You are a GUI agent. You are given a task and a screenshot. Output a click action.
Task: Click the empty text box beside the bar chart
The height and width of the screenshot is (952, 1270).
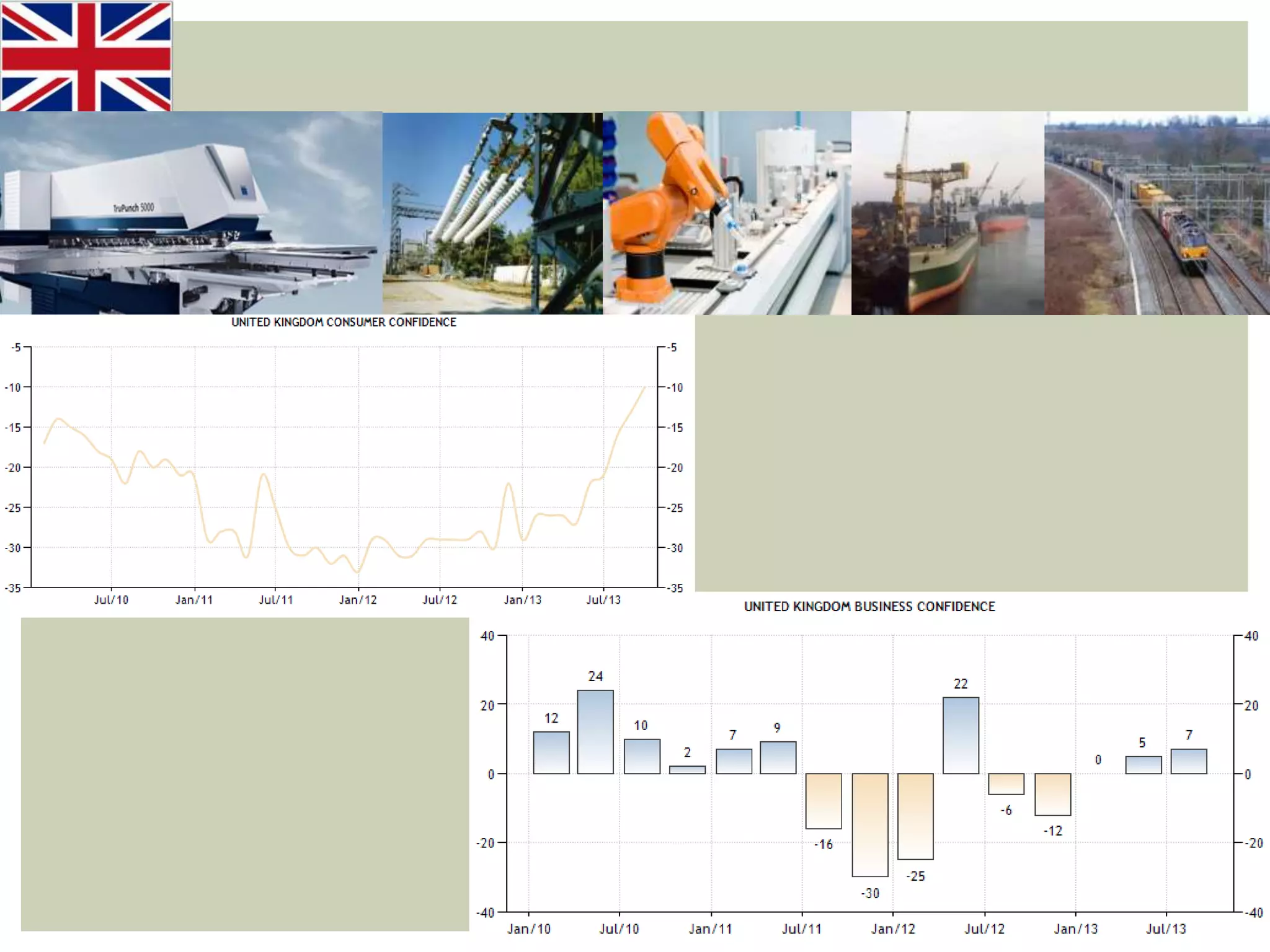(244, 774)
